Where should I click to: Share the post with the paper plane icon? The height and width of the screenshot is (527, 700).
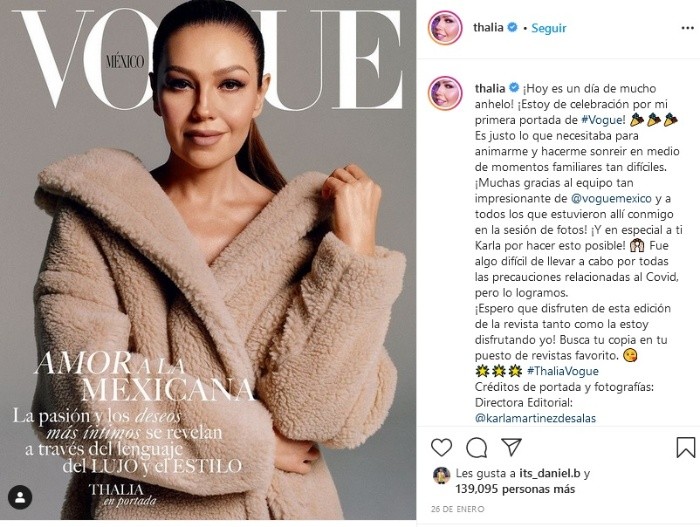[x=511, y=447]
